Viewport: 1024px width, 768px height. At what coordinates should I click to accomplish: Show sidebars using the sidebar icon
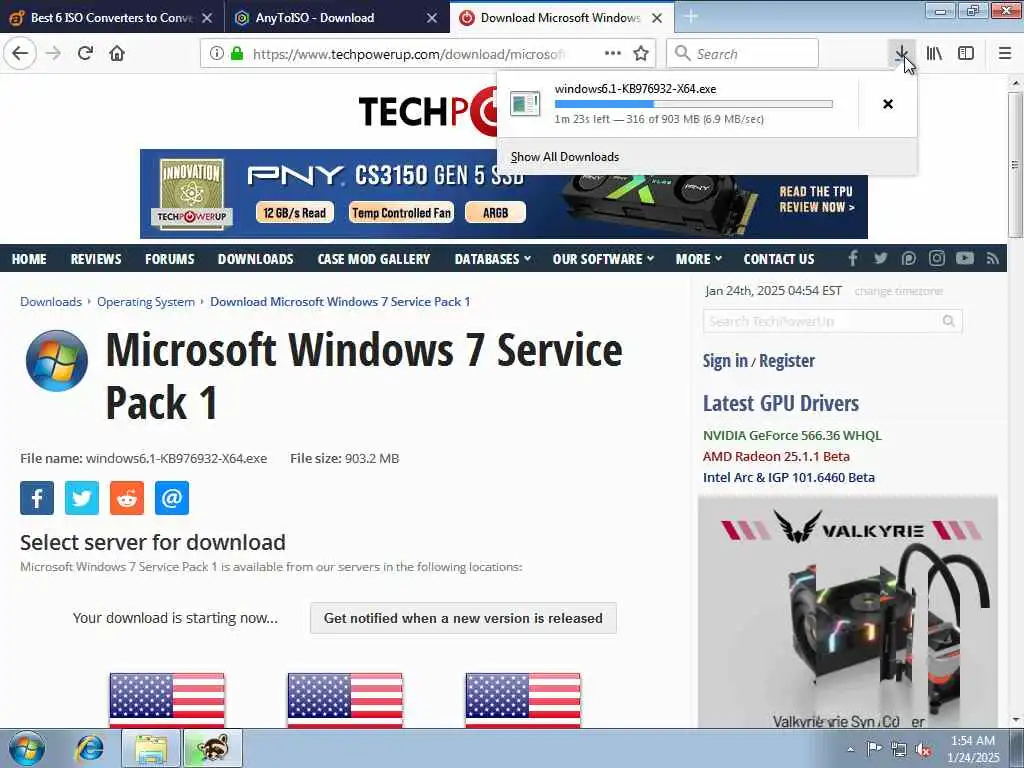966,54
